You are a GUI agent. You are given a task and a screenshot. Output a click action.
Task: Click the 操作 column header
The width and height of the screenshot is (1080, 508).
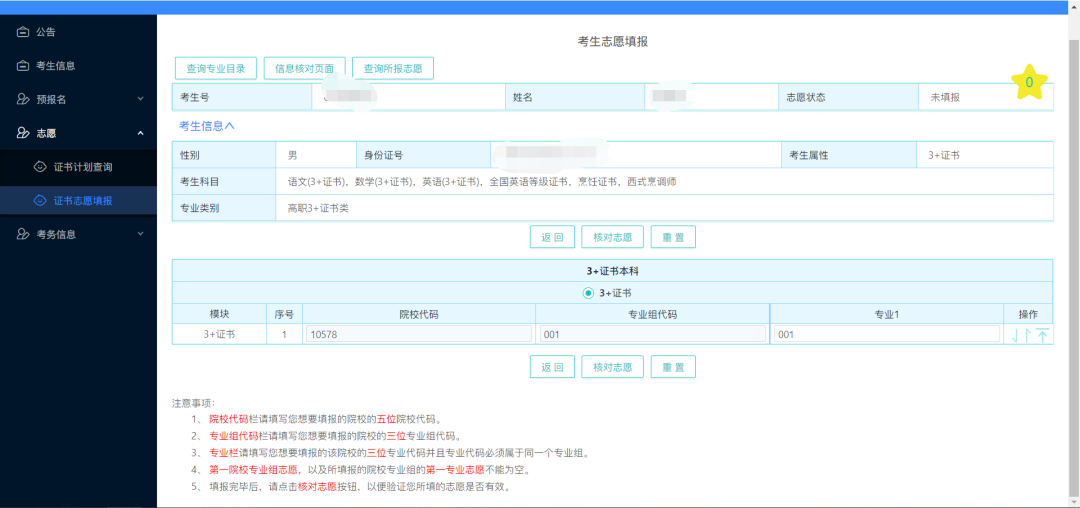pyautogui.click(x=1028, y=314)
